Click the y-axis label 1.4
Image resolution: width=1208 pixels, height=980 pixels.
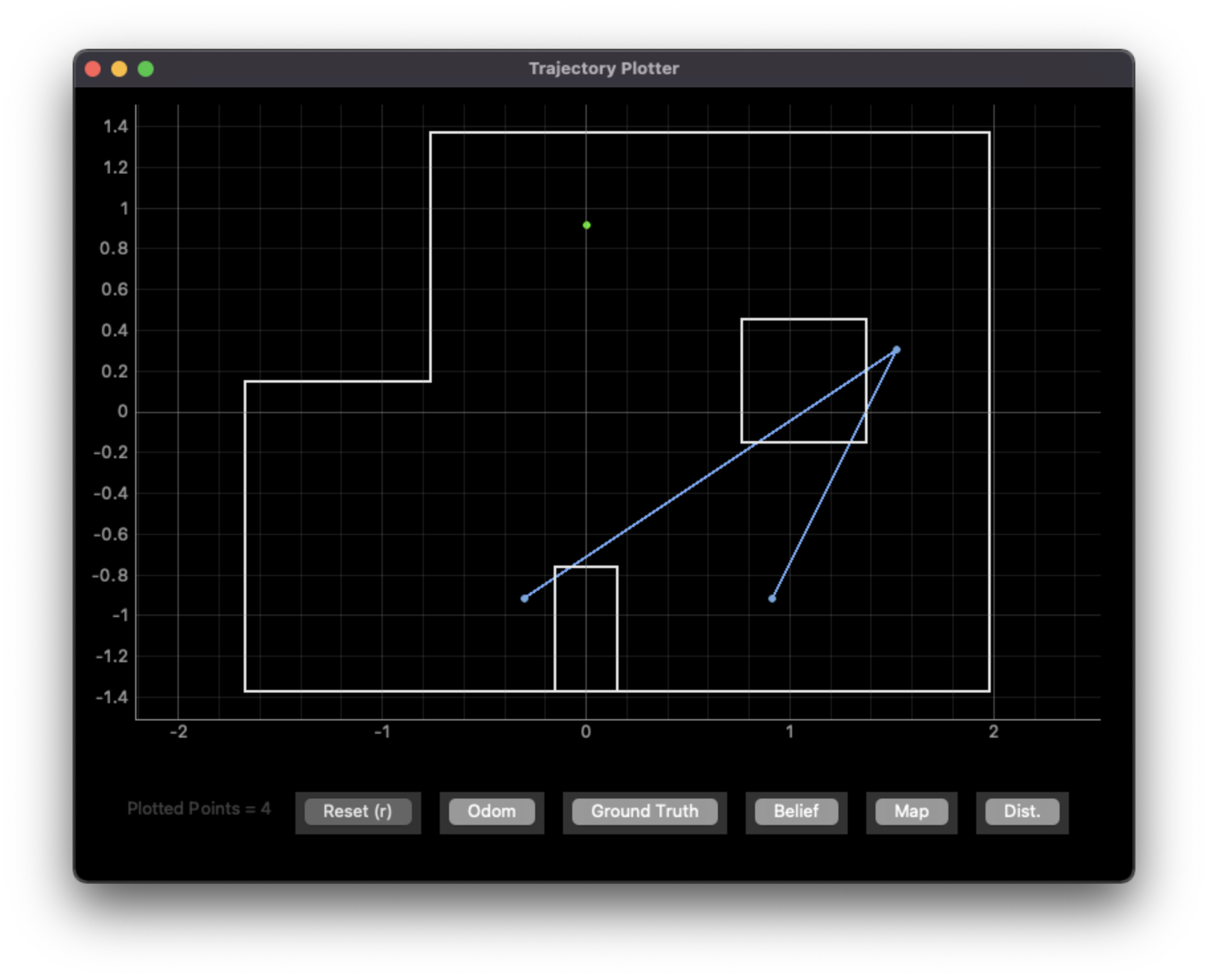[x=115, y=126]
